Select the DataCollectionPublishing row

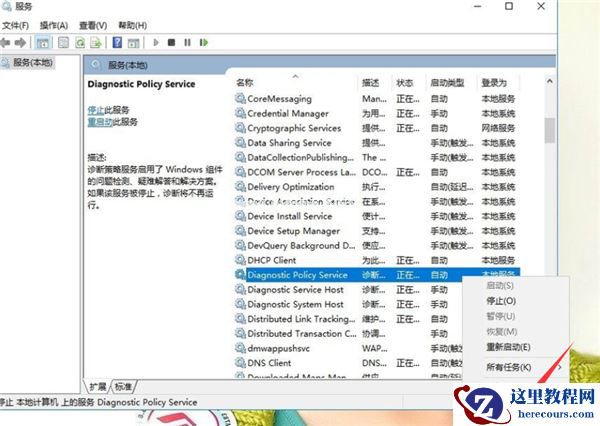tap(375, 157)
